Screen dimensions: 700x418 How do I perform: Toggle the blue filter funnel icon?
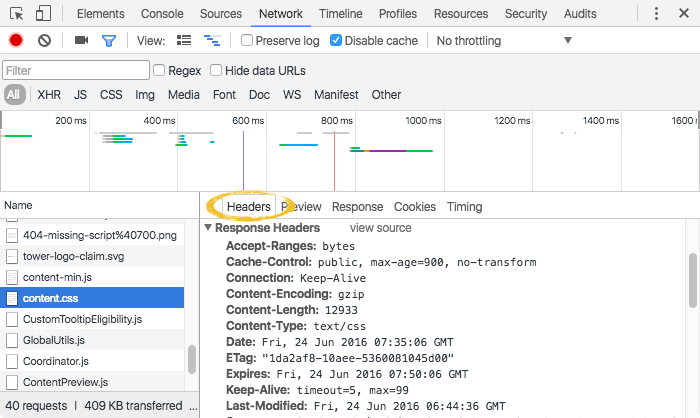(109, 40)
